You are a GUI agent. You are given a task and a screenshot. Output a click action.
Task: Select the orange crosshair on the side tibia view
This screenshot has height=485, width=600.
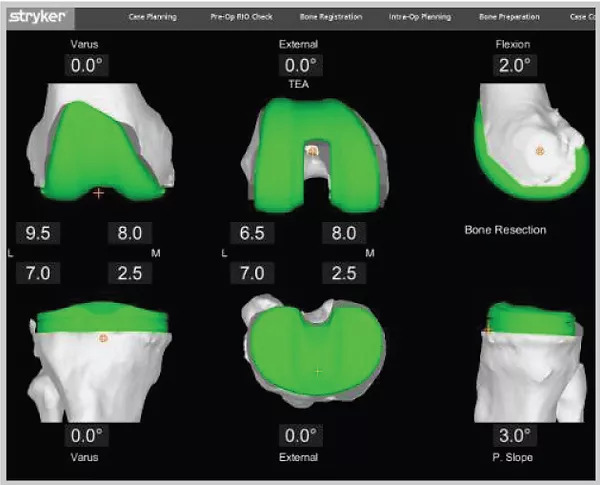(488, 329)
